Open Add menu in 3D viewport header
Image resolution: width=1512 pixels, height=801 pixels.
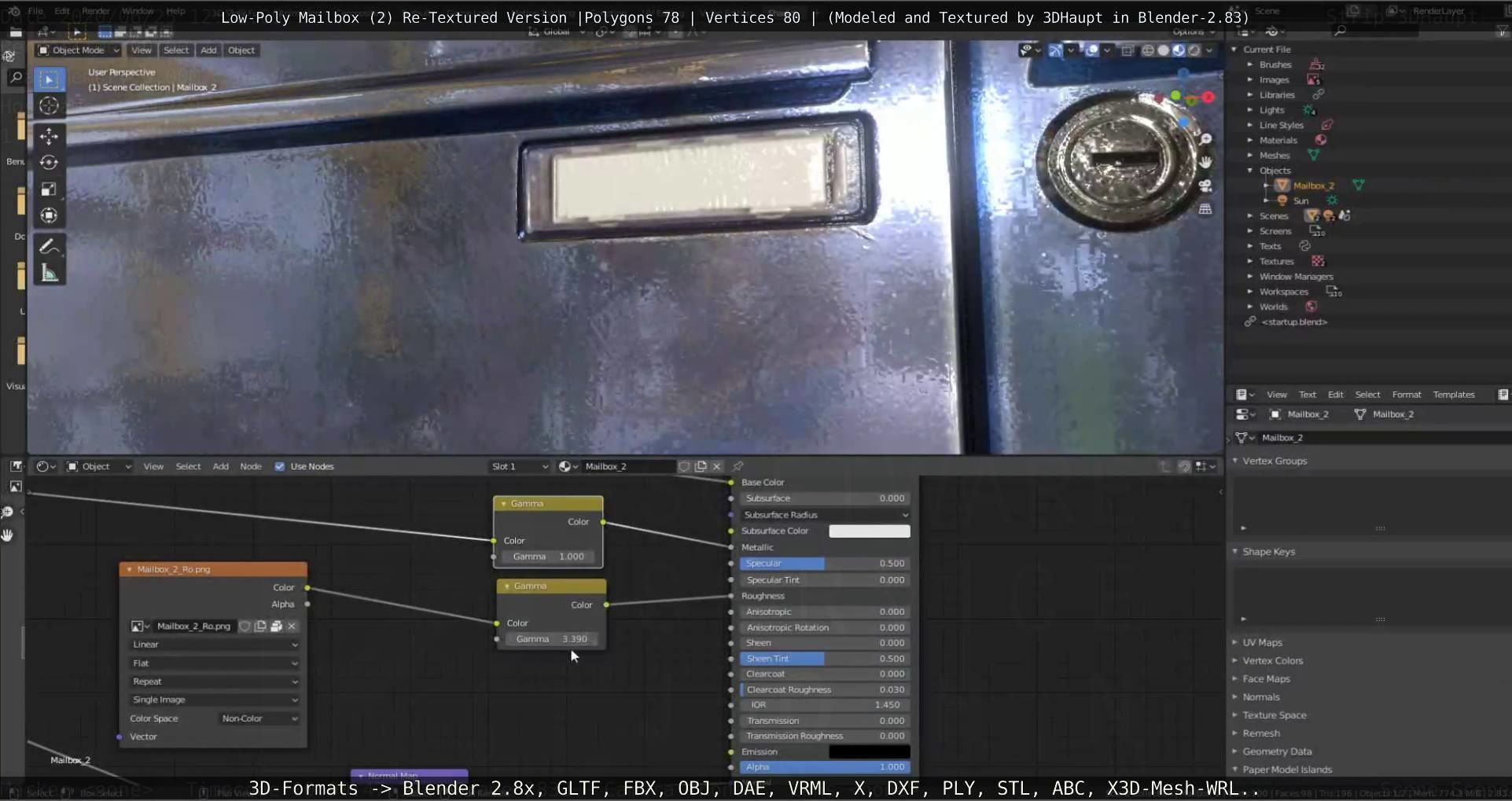coord(208,50)
